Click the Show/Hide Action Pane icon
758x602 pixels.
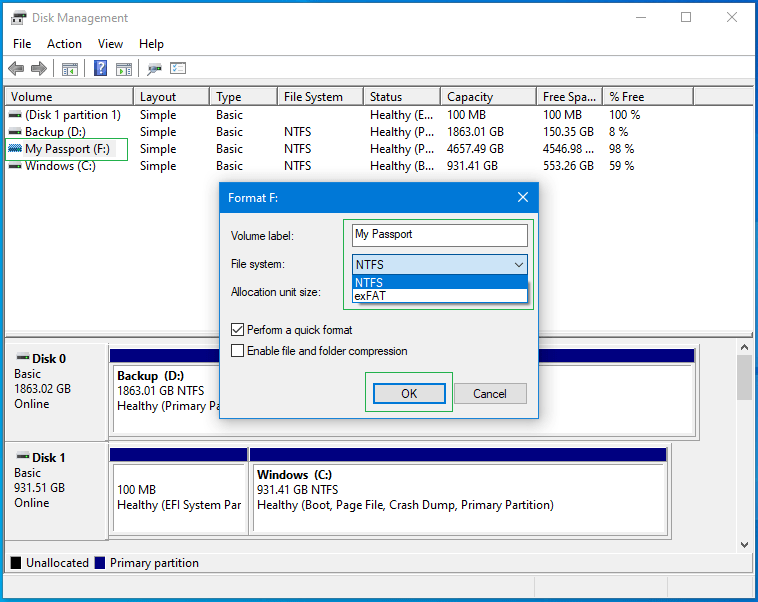click(x=124, y=69)
